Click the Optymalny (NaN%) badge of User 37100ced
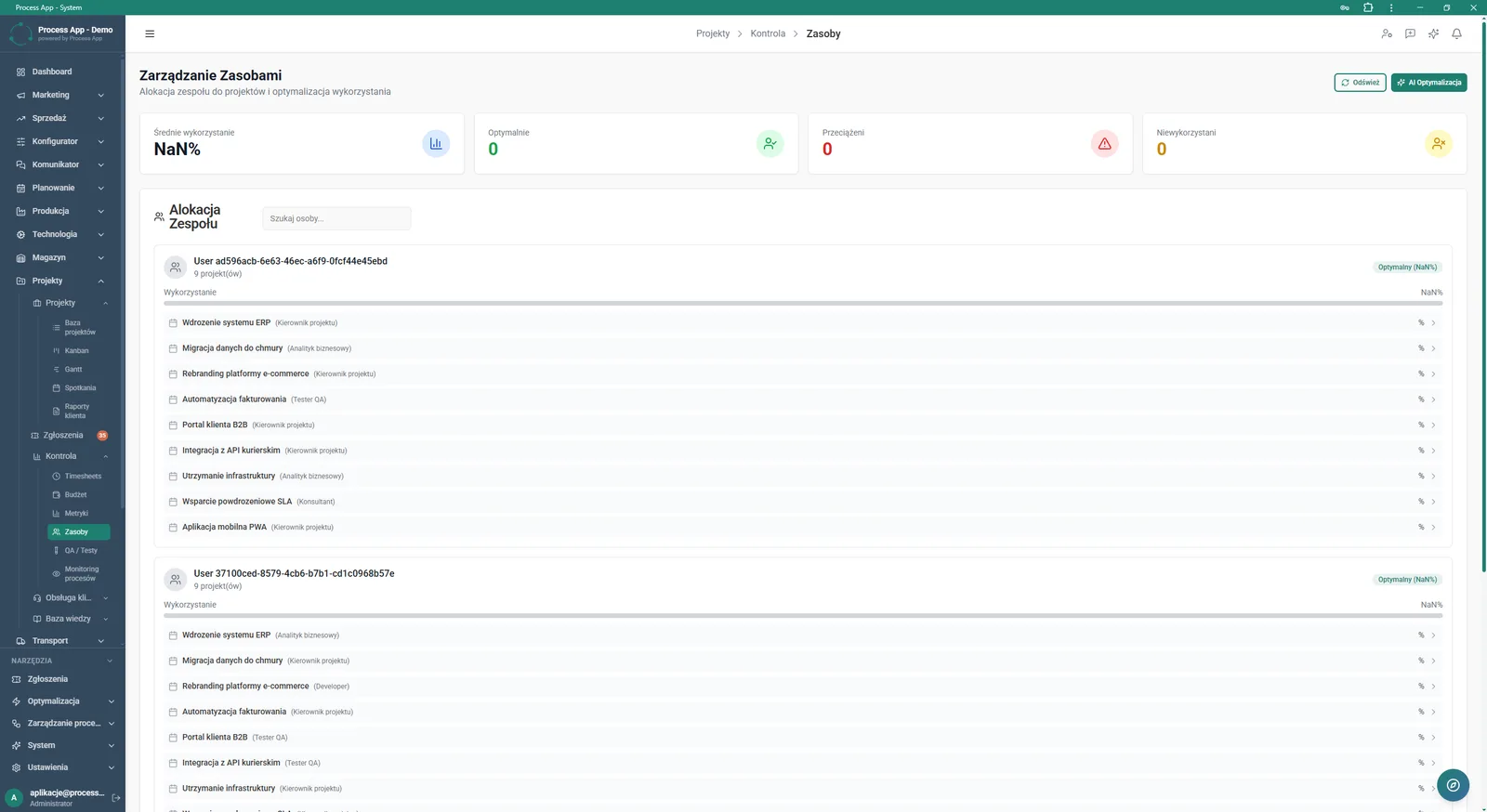Viewport: 1487px width, 812px height. [x=1407, y=579]
